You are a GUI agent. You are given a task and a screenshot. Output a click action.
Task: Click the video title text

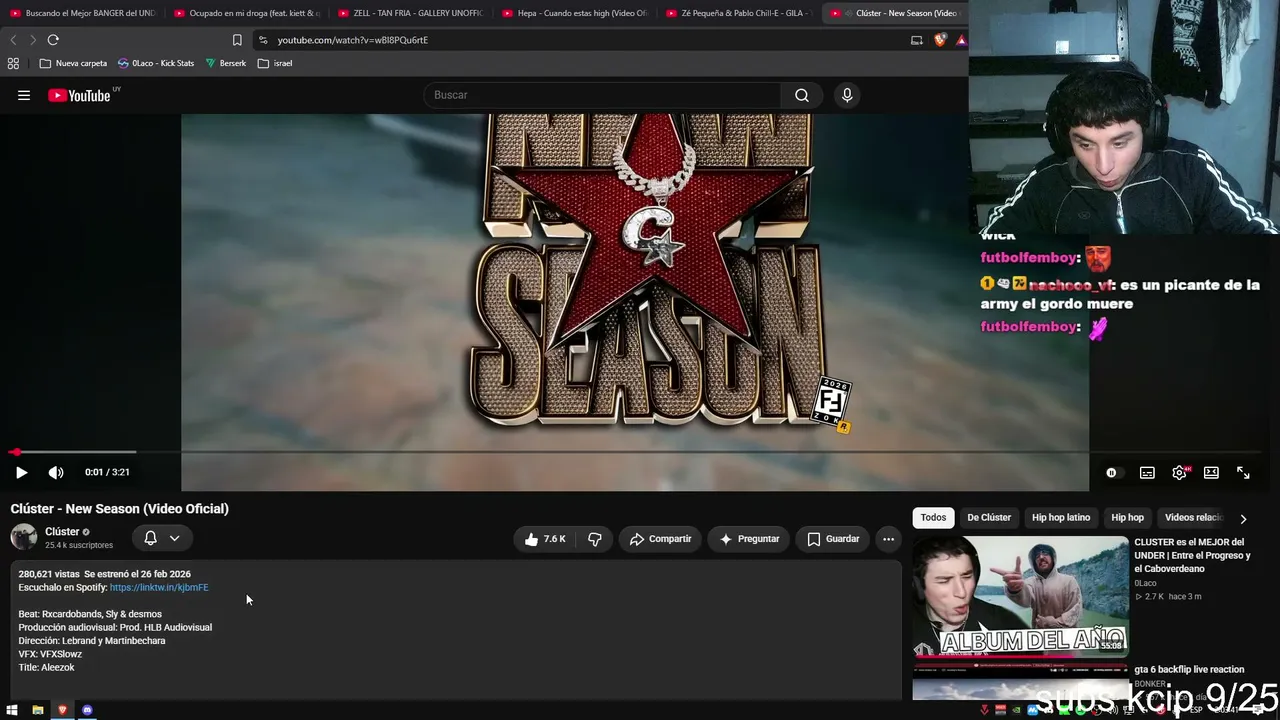pyautogui.click(x=120, y=509)
